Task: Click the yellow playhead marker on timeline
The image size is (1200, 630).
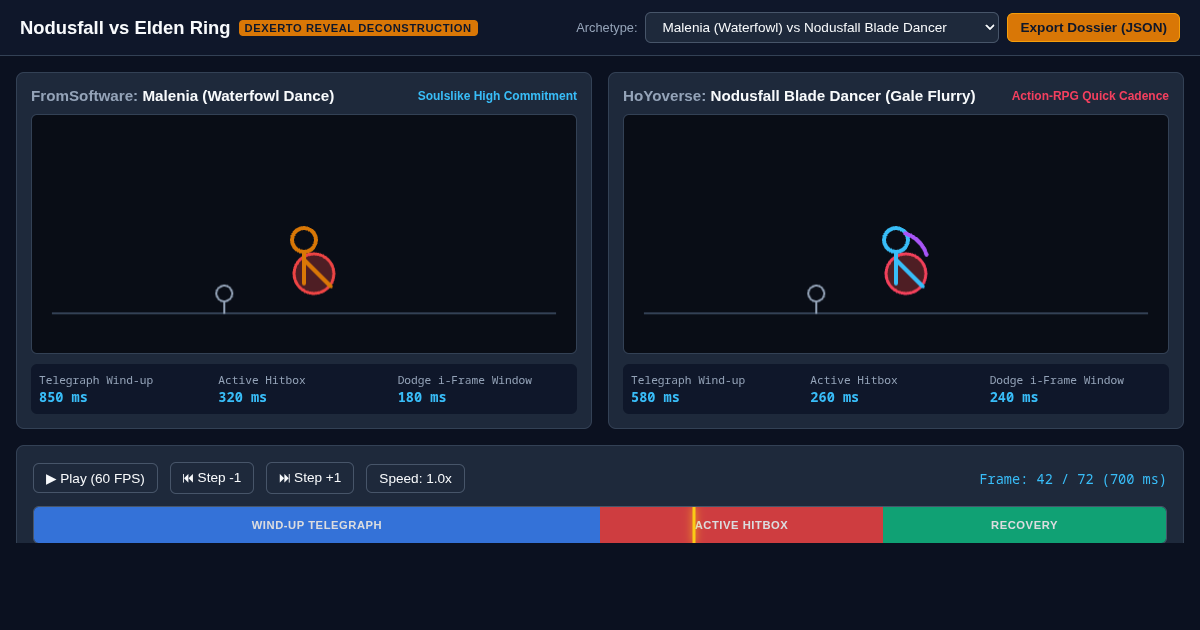Action: pos(694,525)
